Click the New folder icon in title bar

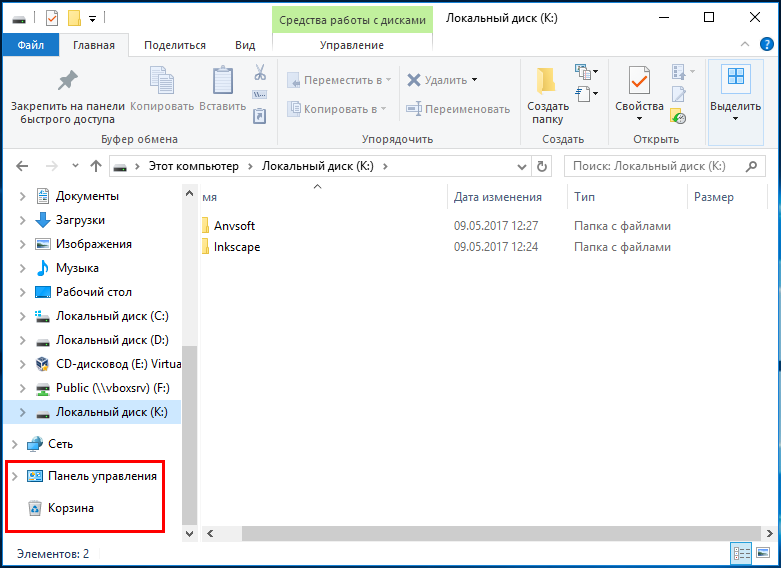click(x=74, y=18)
